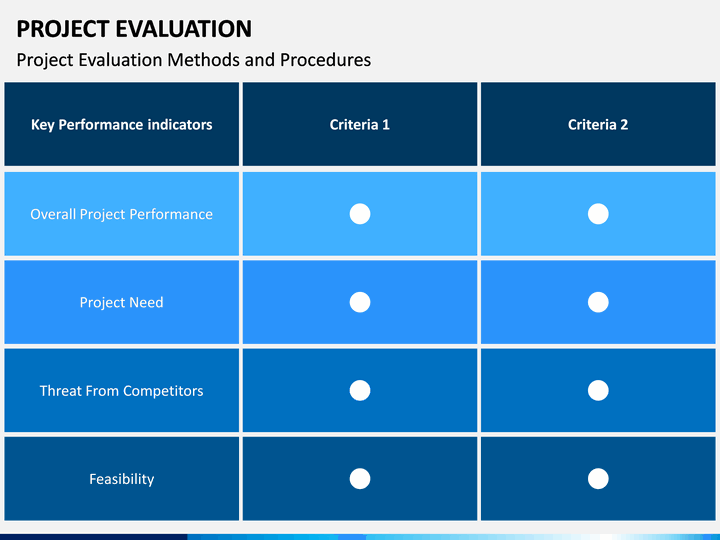Click the PROJECT EVALUATION title text

click(x=134, y=29)
